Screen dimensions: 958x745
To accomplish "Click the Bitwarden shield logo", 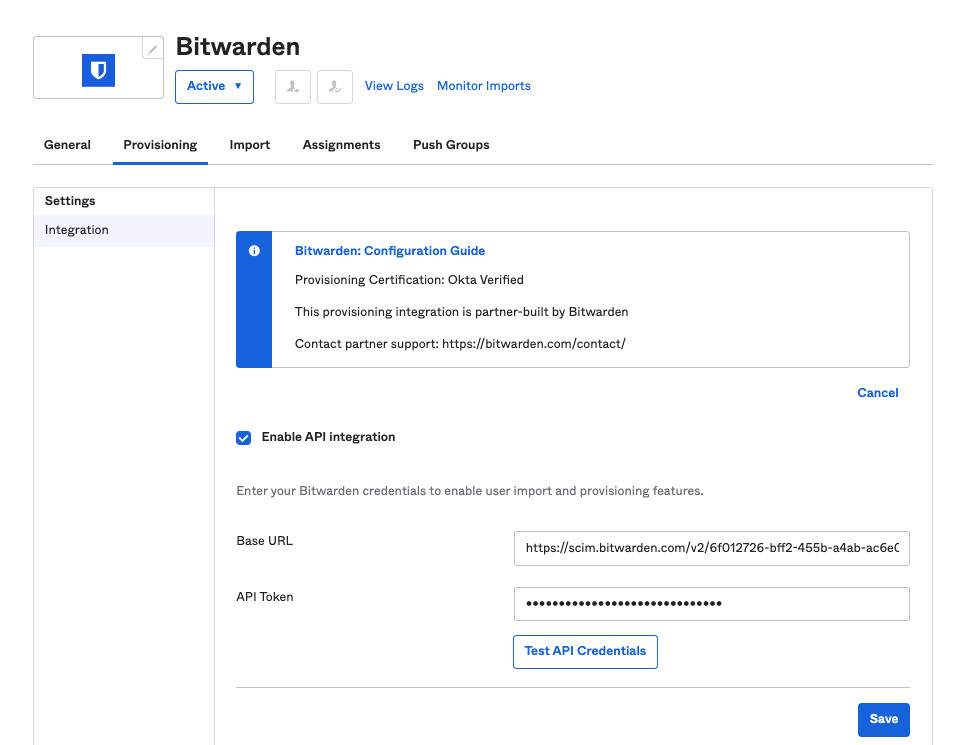I will point(98,69).
